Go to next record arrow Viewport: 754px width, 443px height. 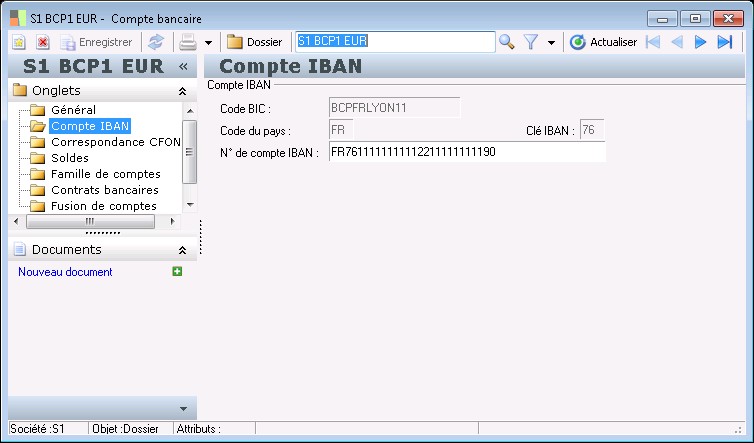click(700, 42)
